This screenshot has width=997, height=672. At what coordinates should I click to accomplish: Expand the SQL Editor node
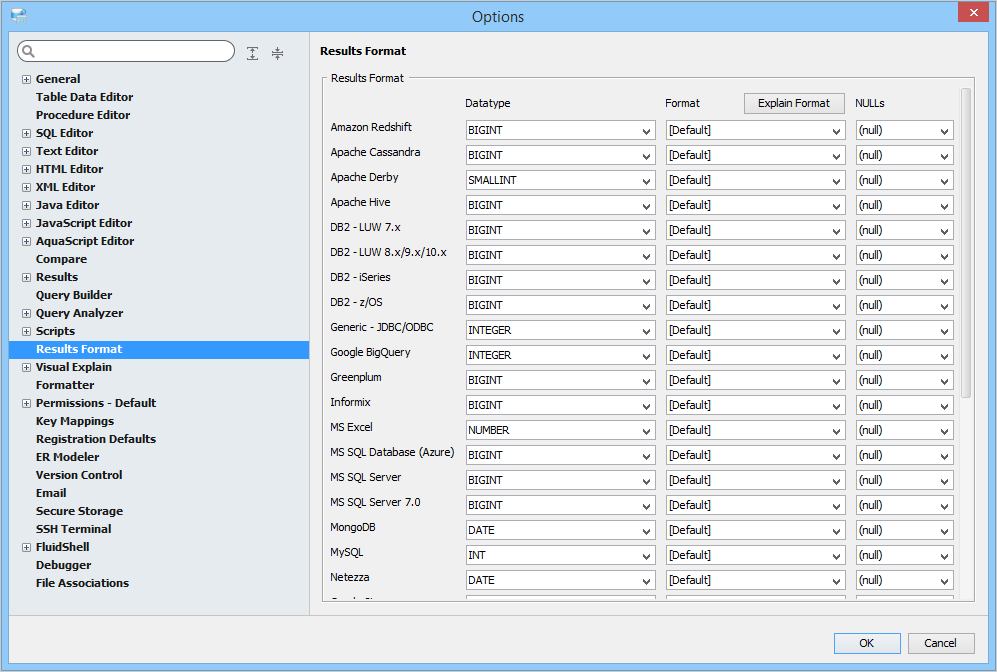26,134
